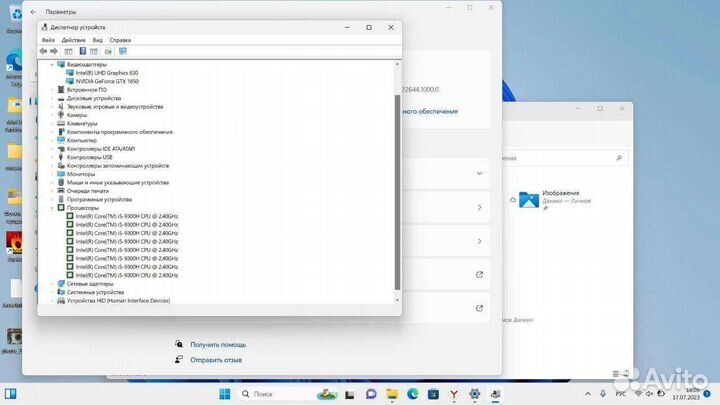Toggle the action pane toolbar icon
Image resolution: width=720 pixels, height=405 pixels.
tap(94, 51)
